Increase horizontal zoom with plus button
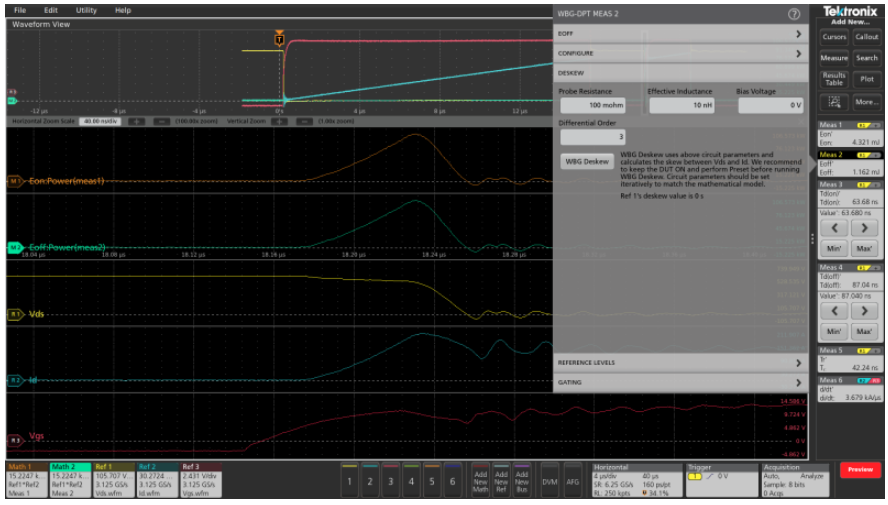 pos(136,121)
